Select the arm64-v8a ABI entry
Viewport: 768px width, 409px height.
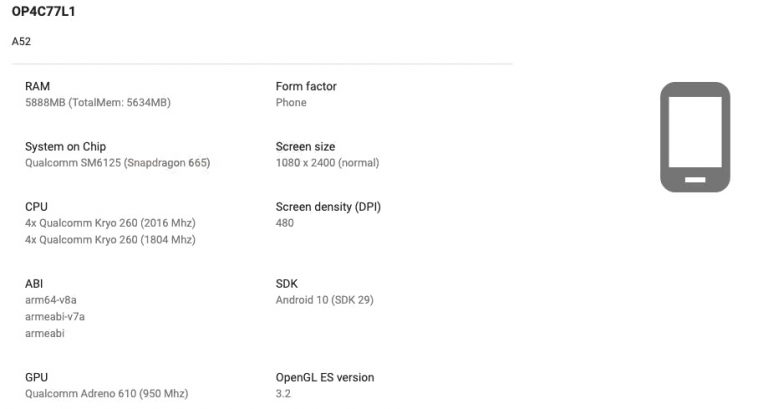pos(51,300)
